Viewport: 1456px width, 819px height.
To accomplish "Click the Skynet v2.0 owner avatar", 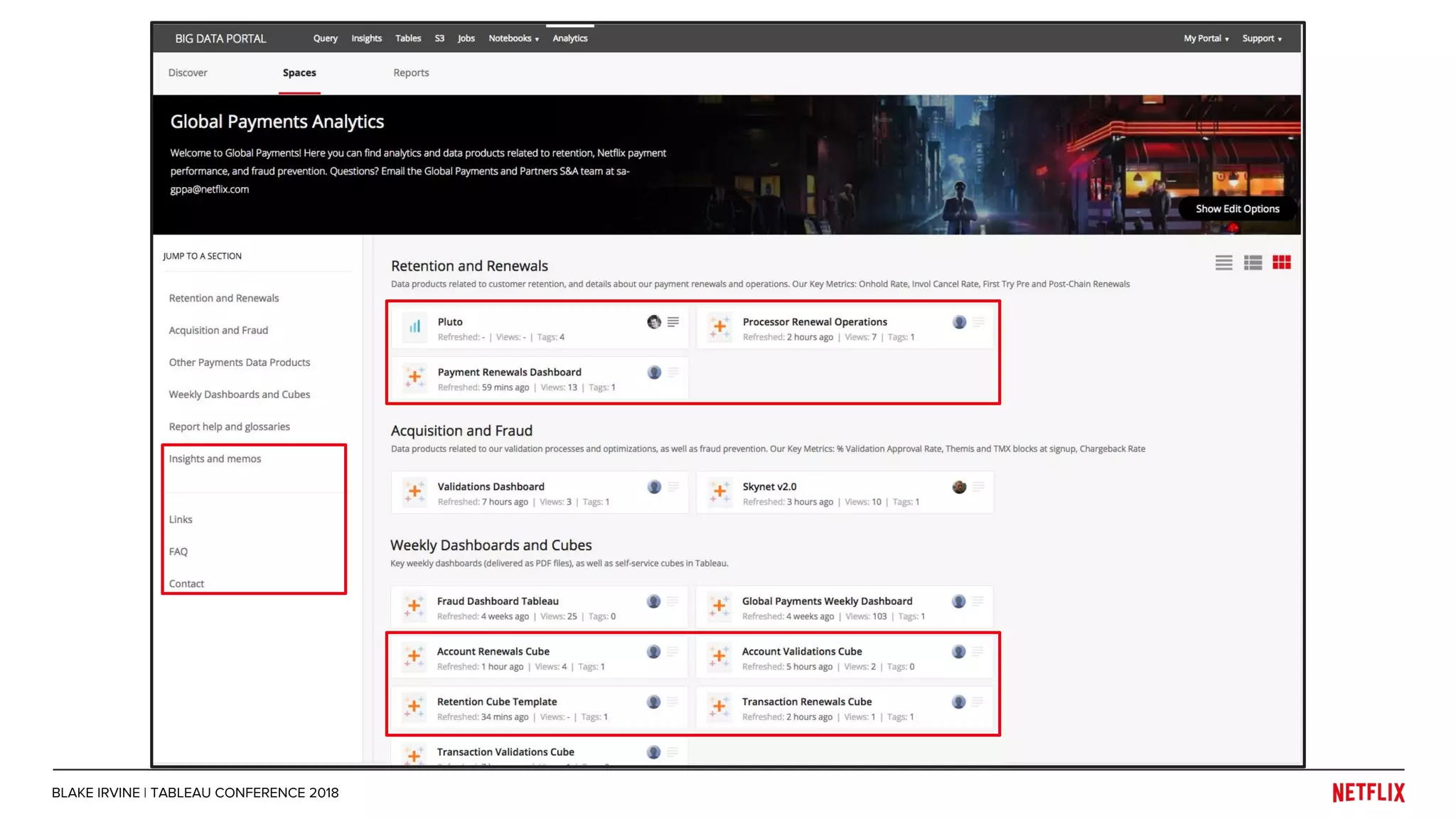I will 959,487.
